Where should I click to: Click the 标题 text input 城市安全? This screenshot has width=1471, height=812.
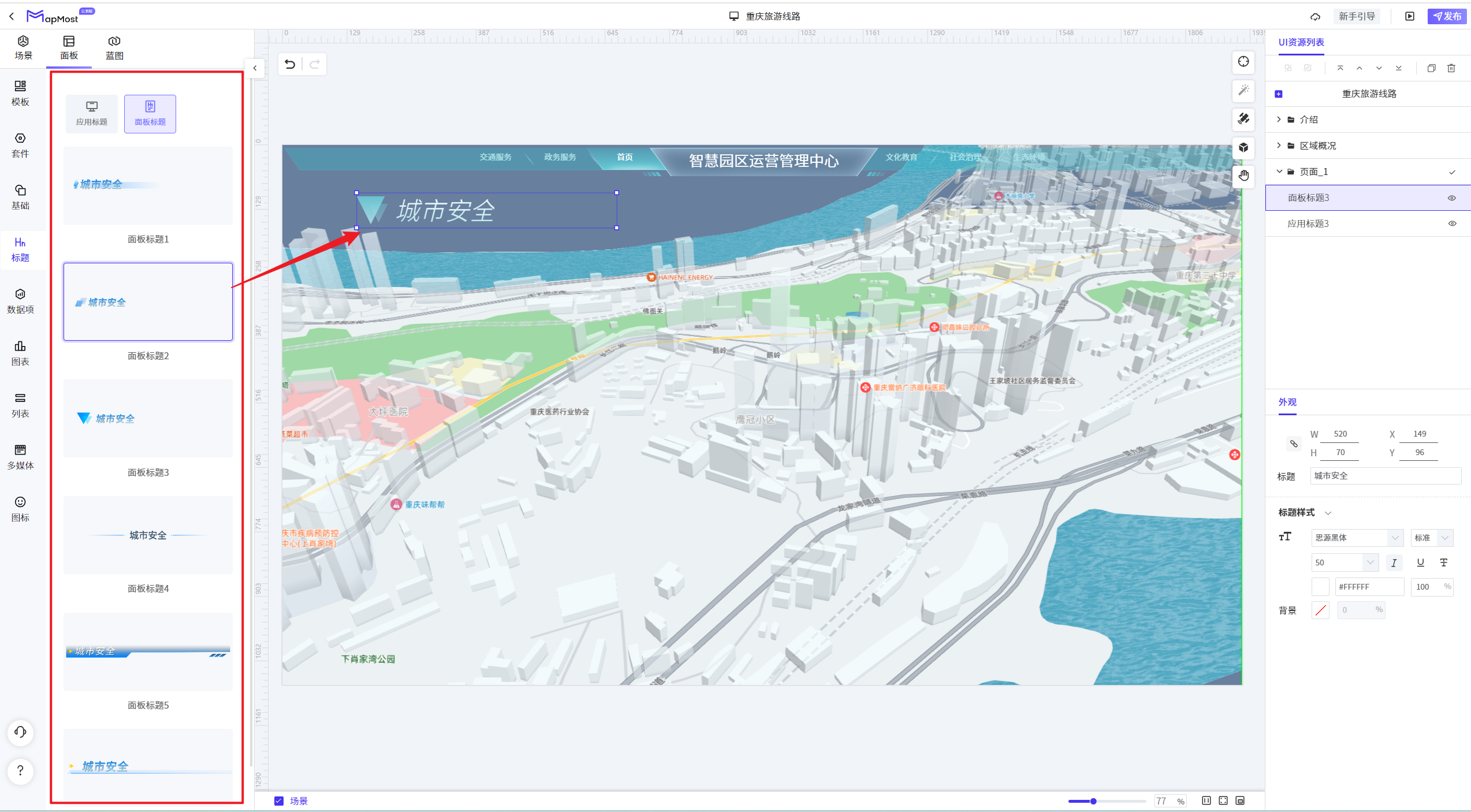1385,476
